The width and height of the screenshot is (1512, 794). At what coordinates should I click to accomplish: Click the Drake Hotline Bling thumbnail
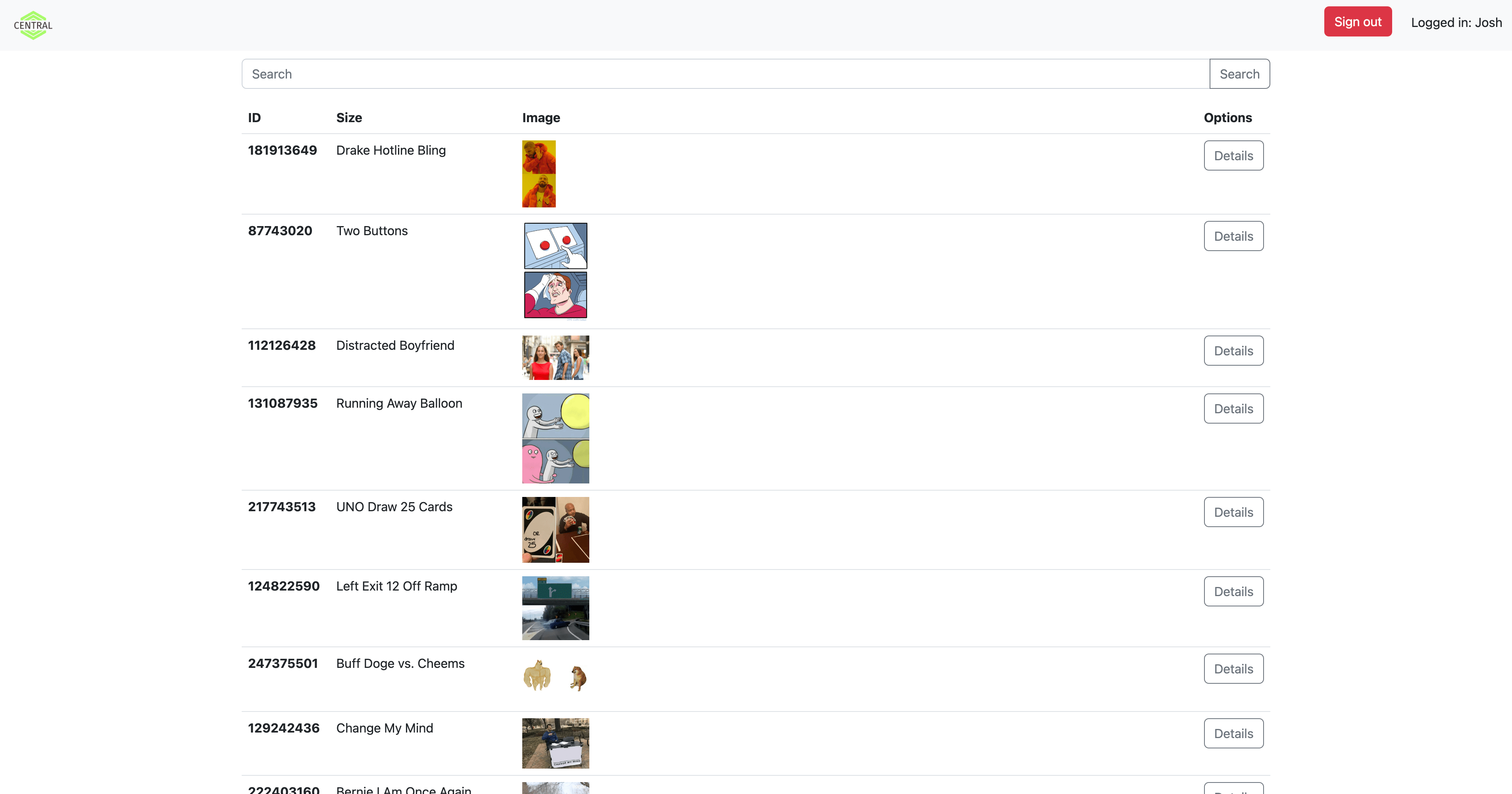pyautogui.click(x=538, y=174)
